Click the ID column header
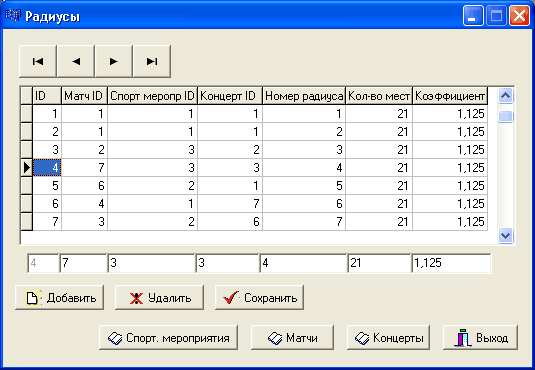Image resolution: width=535 pixels, height=370 pixels. 47,96
